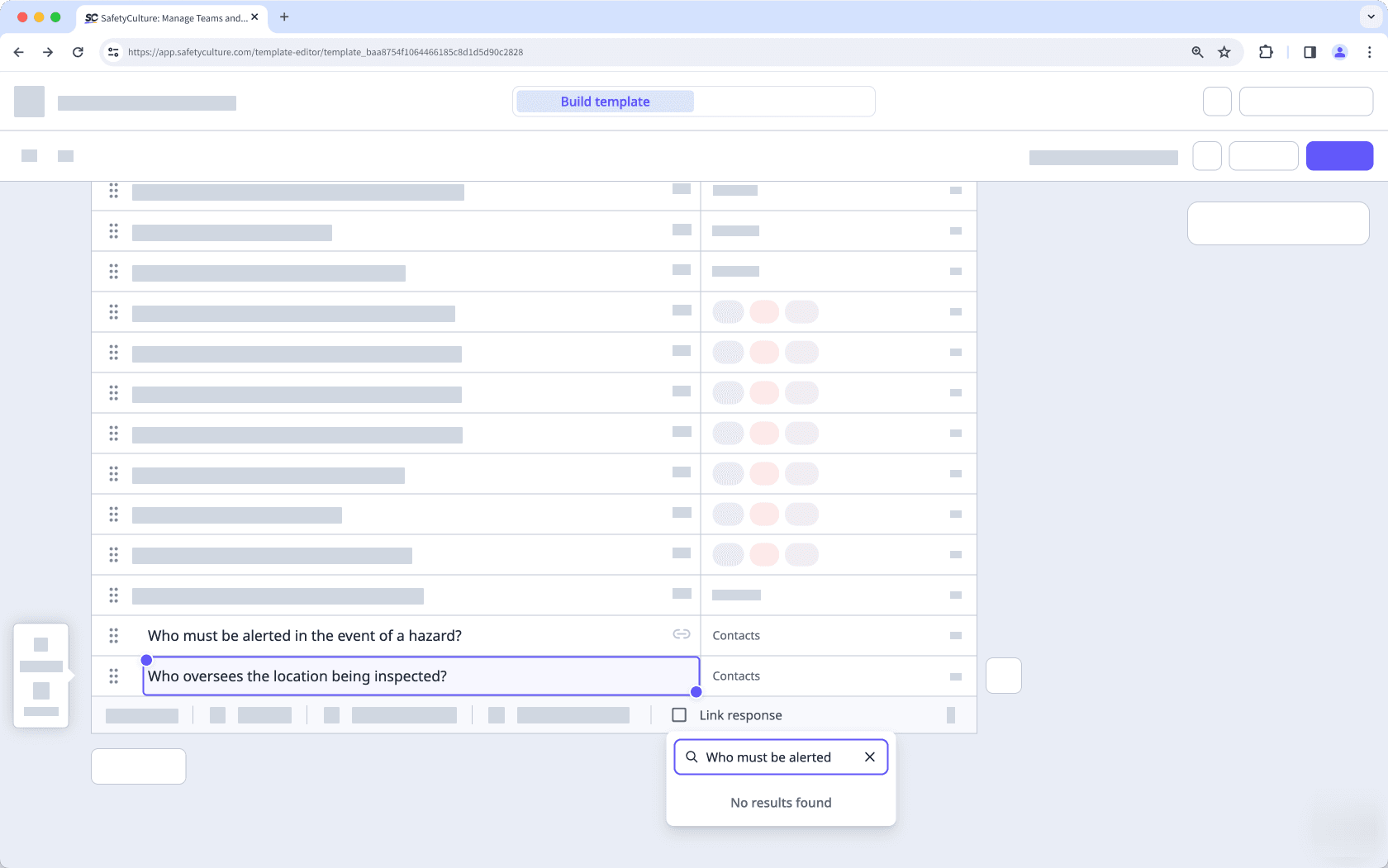Switch to the Build template tab
This screenshot has height=868, width=1388.
click(604, 101)
